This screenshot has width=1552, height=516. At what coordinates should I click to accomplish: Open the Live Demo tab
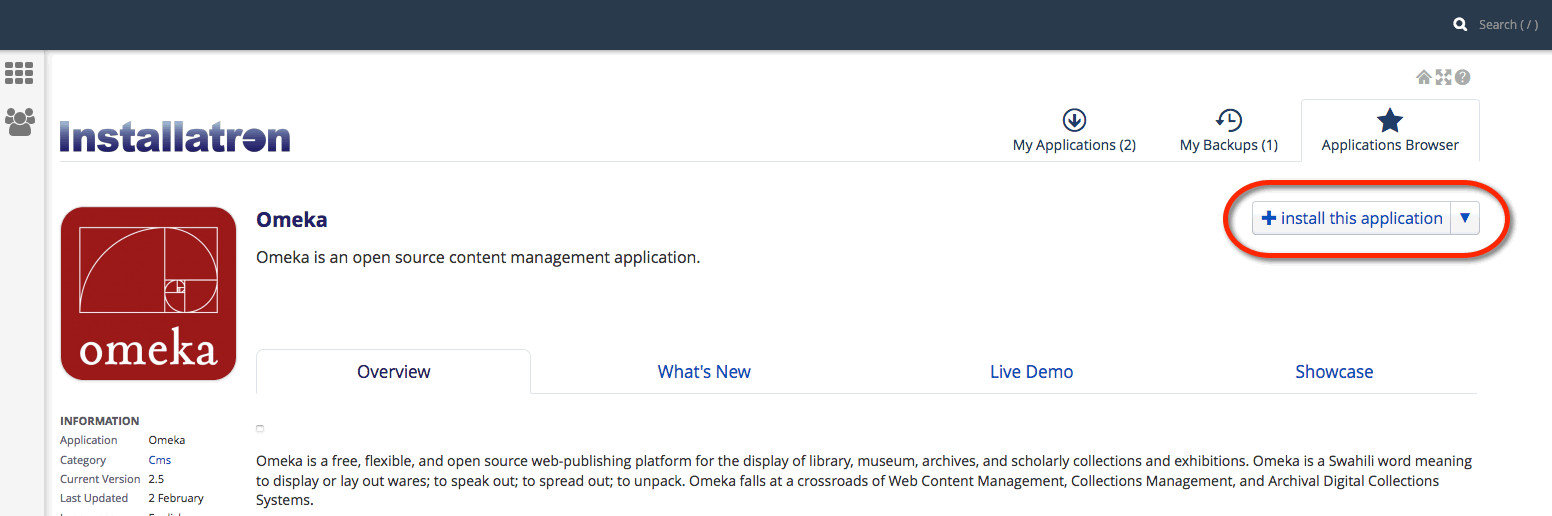point(1031,371)
